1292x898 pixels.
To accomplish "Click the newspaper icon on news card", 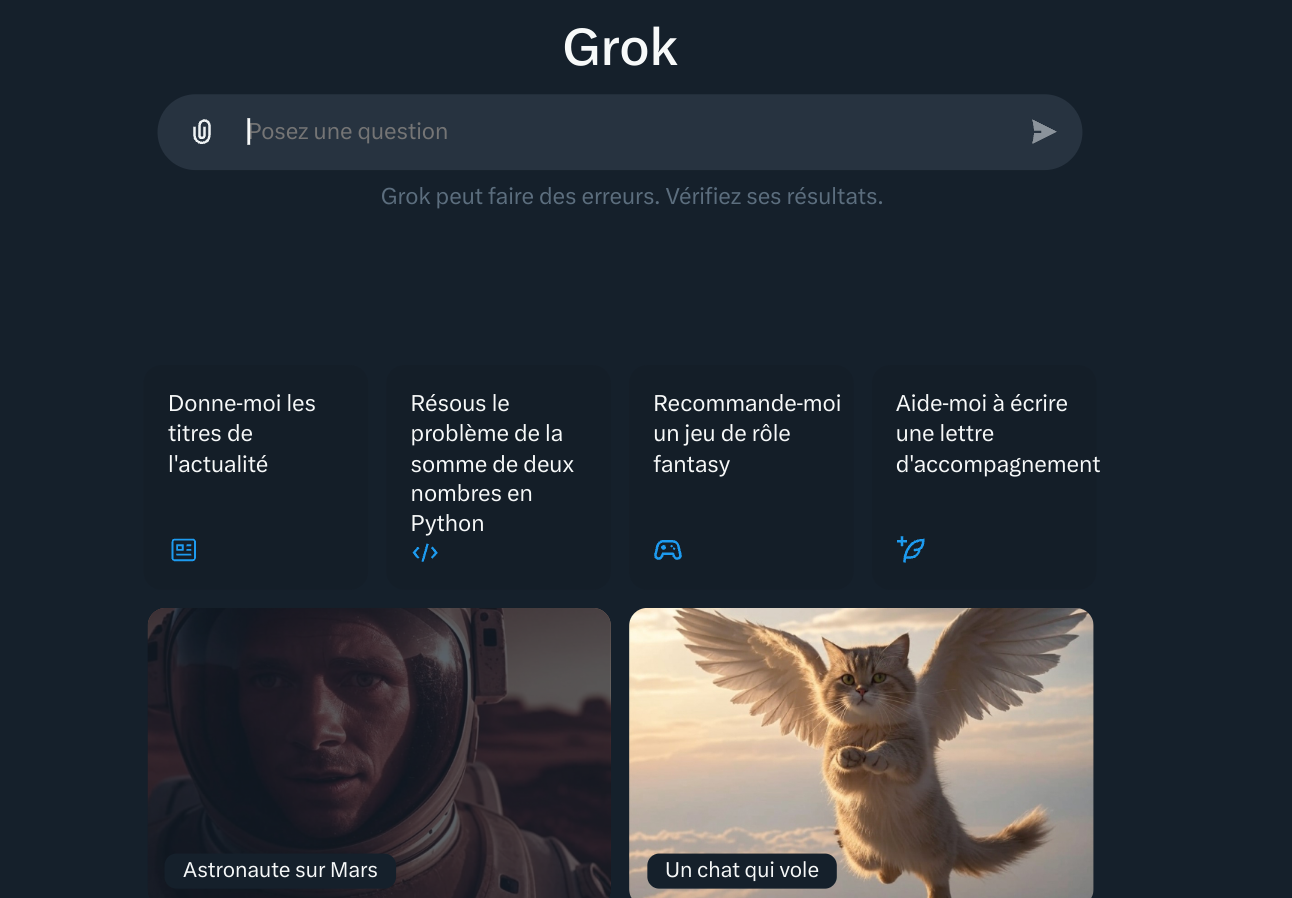I will point(184,550).
